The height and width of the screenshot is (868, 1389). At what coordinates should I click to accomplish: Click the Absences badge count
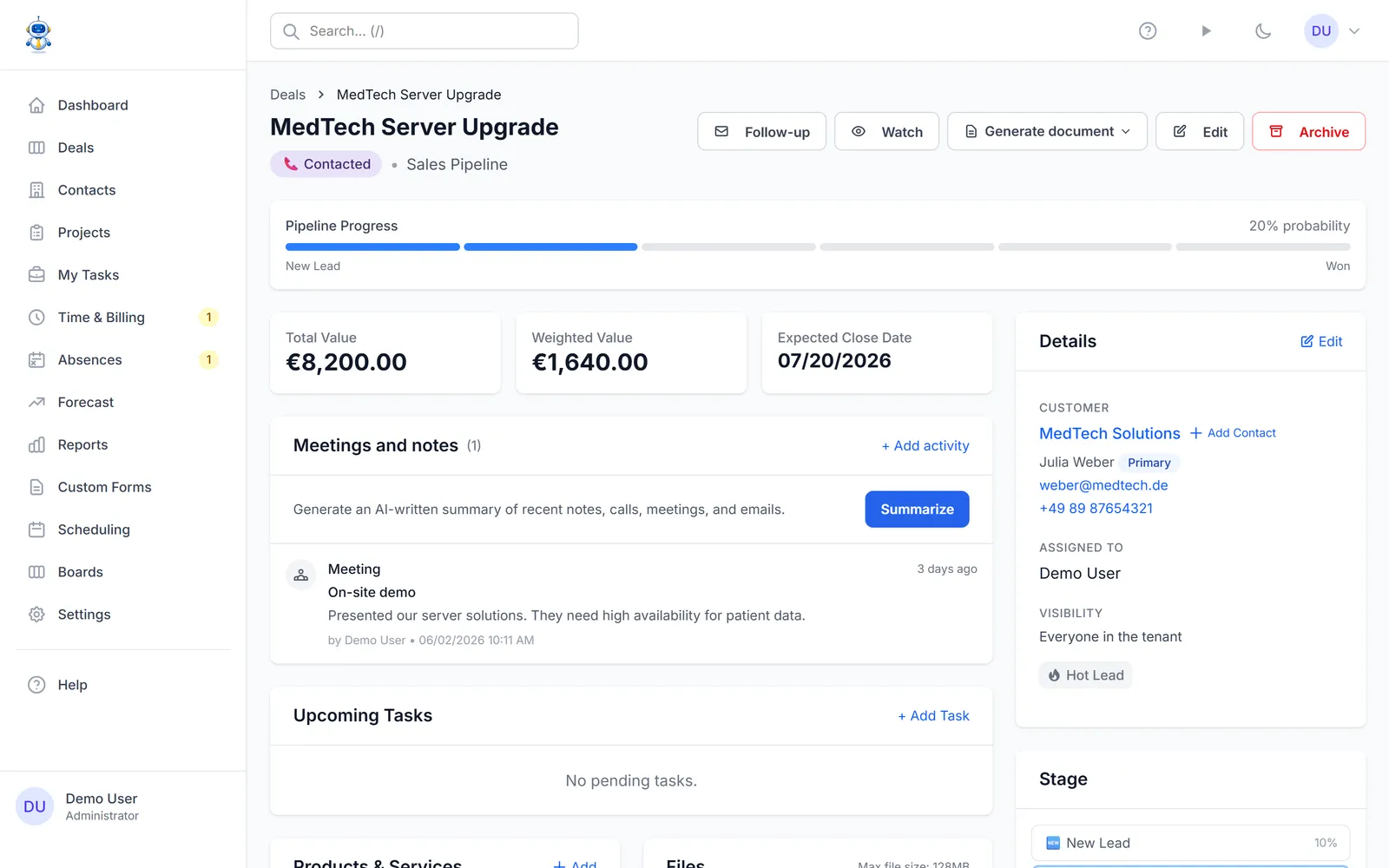[x=208, y=360]
